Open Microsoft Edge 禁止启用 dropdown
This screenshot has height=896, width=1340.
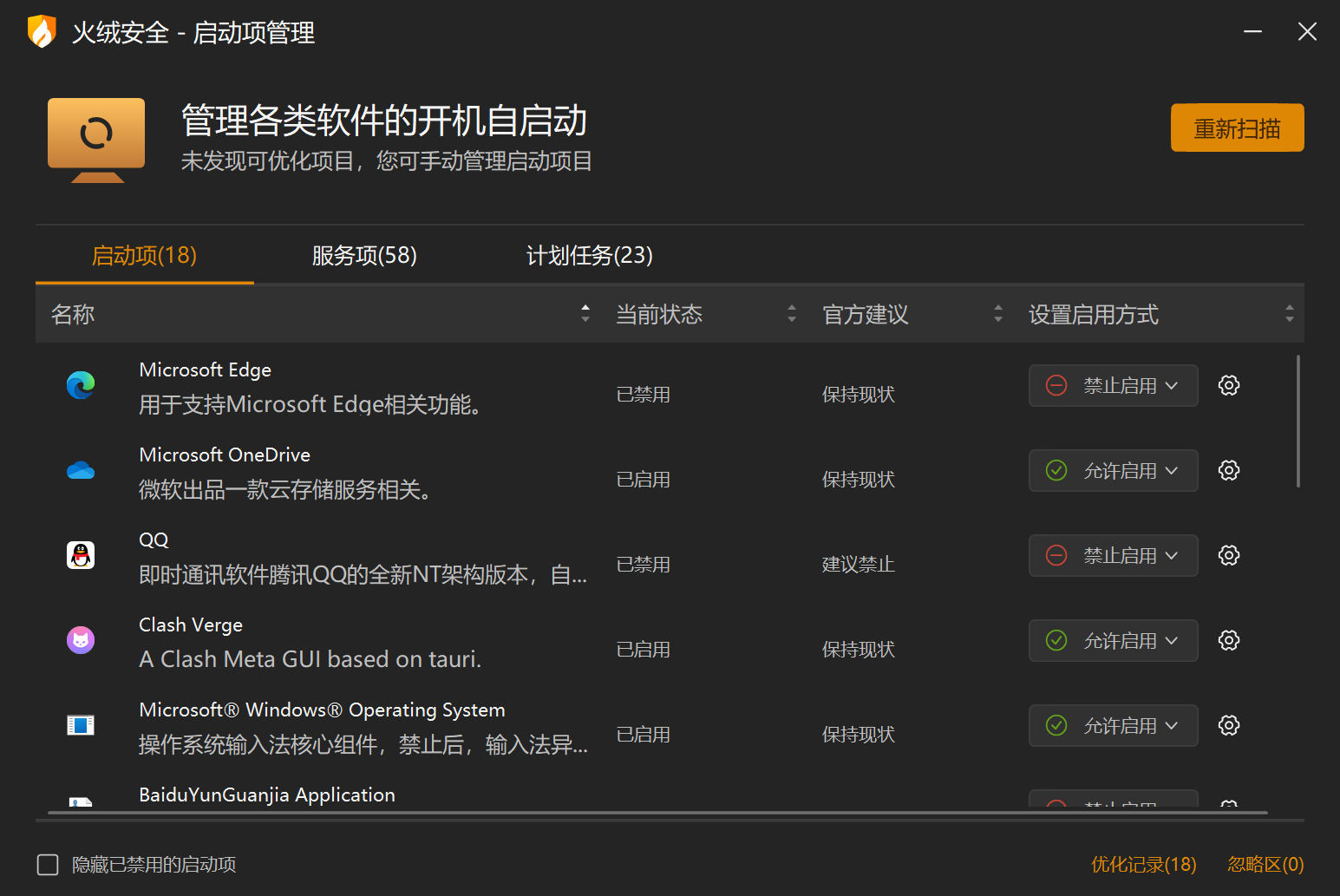coord(1114,385)
